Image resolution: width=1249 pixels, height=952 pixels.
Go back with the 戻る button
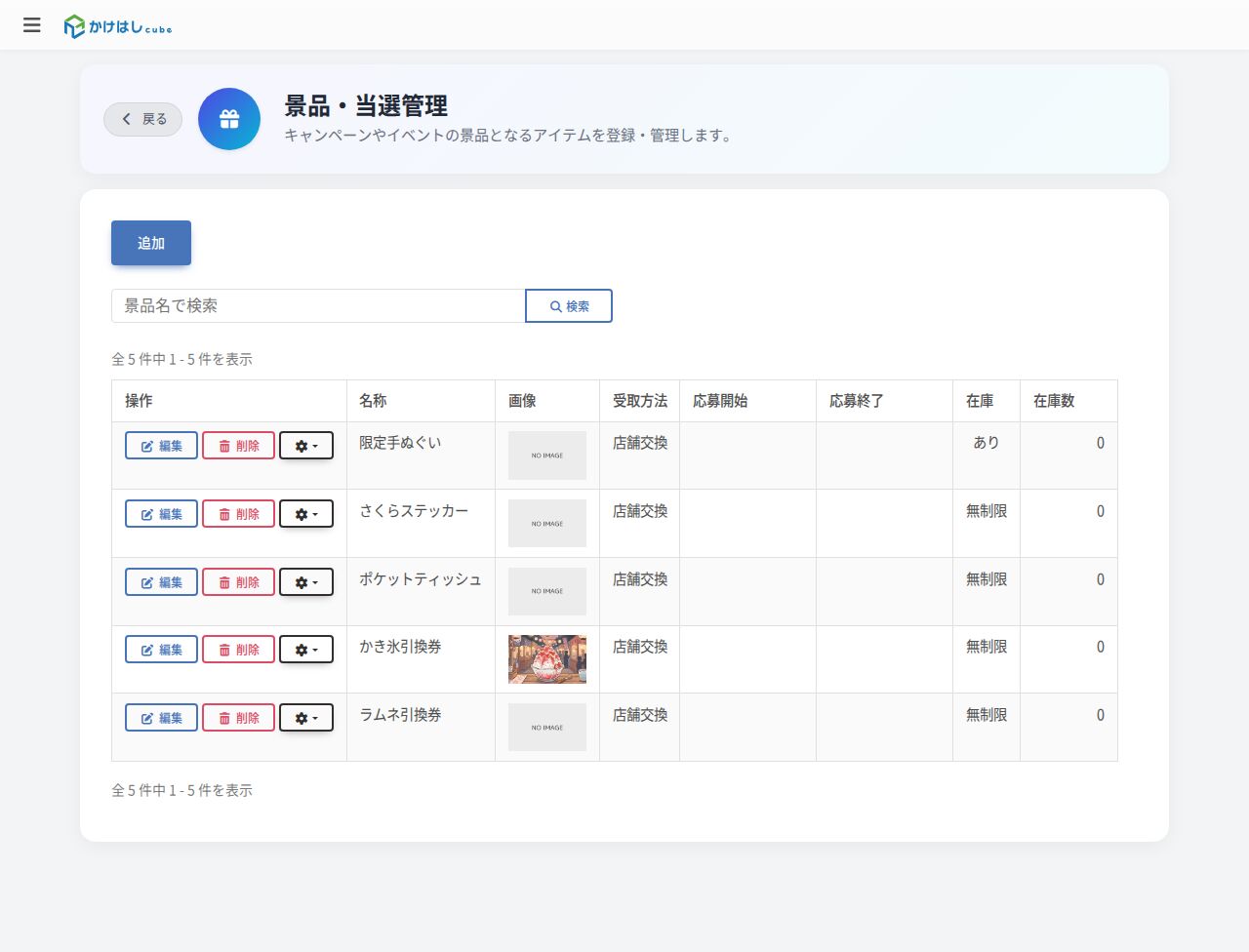click(142, 119)
